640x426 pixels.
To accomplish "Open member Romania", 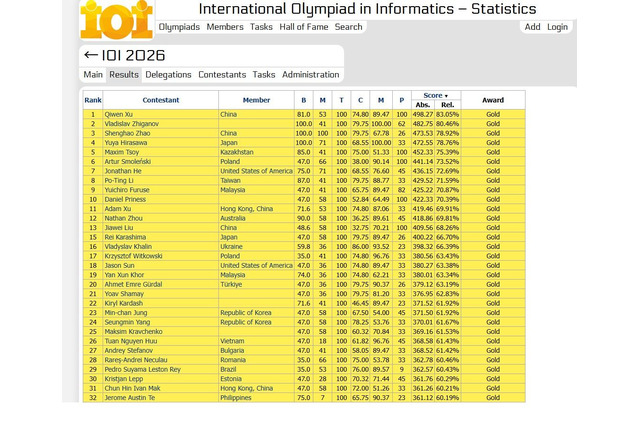I will click(x=233, y=360).
